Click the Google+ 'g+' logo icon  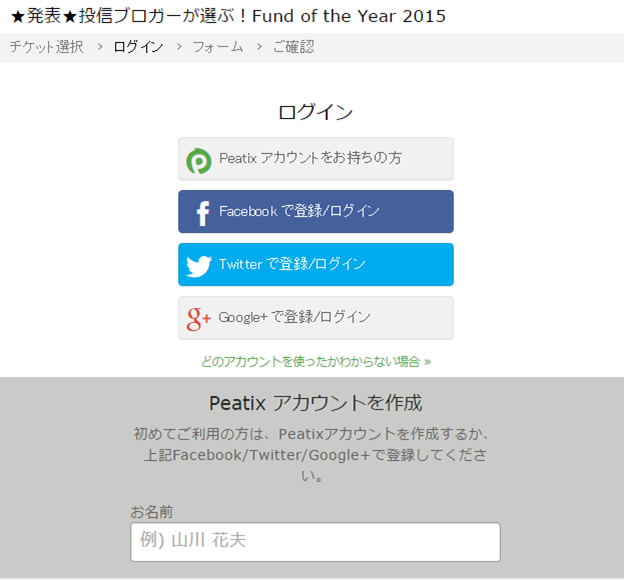[199, 318]
